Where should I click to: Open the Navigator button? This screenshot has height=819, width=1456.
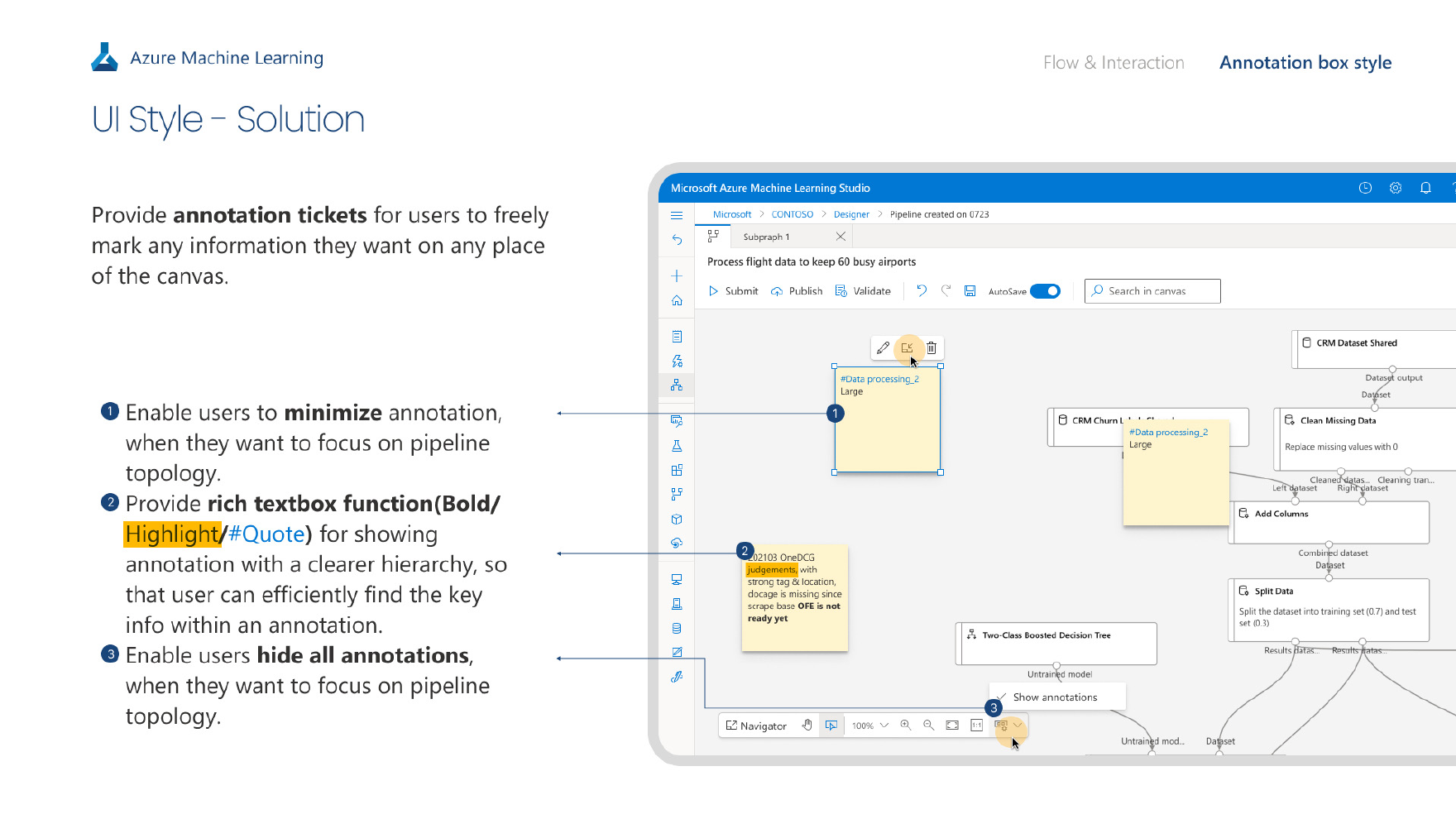click(x=756, y=726)
